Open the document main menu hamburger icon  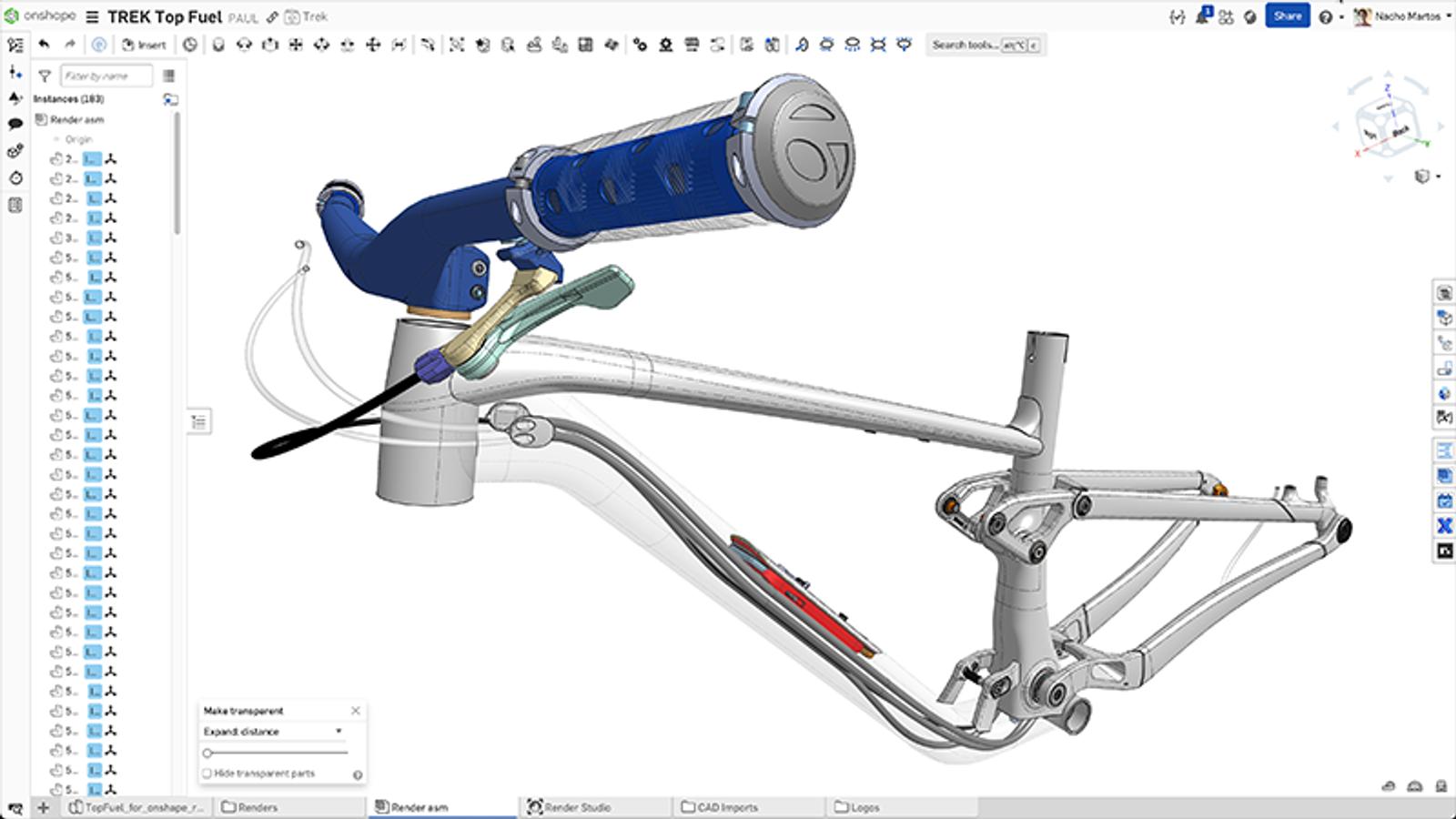(92, 17)
